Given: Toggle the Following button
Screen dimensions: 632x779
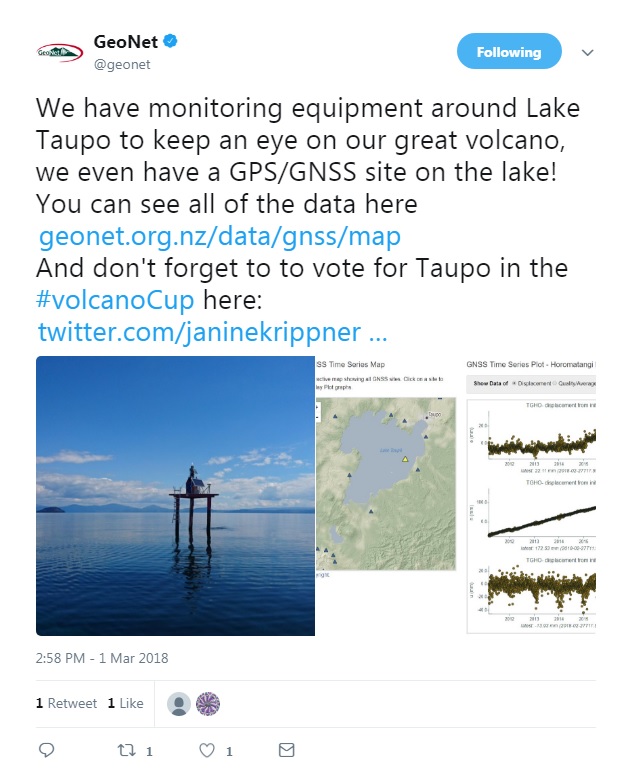Looking at the screenshot, I should tap(509, 51).
